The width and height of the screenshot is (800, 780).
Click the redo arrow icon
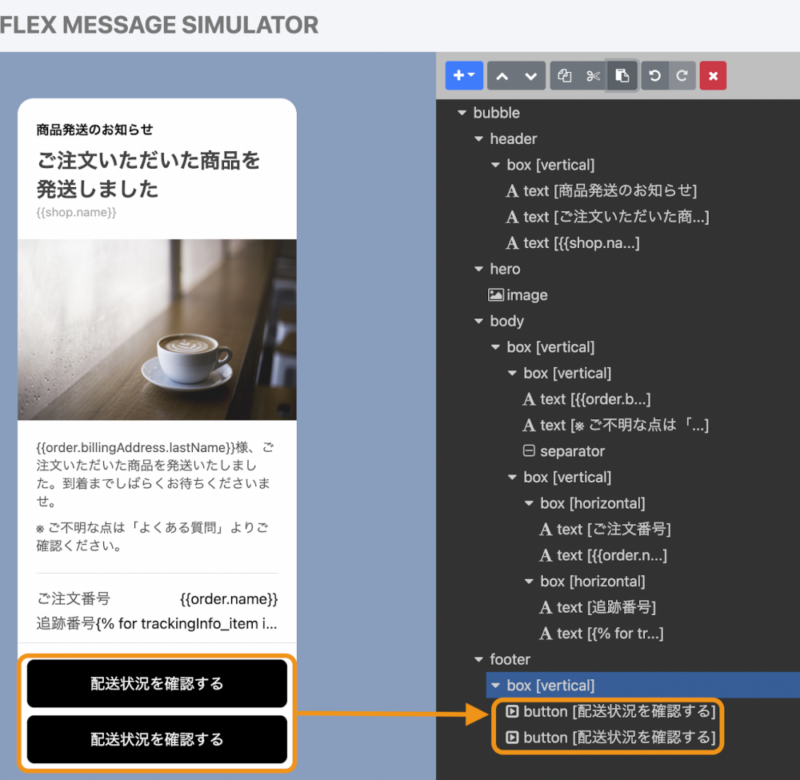tap(682, 76)
